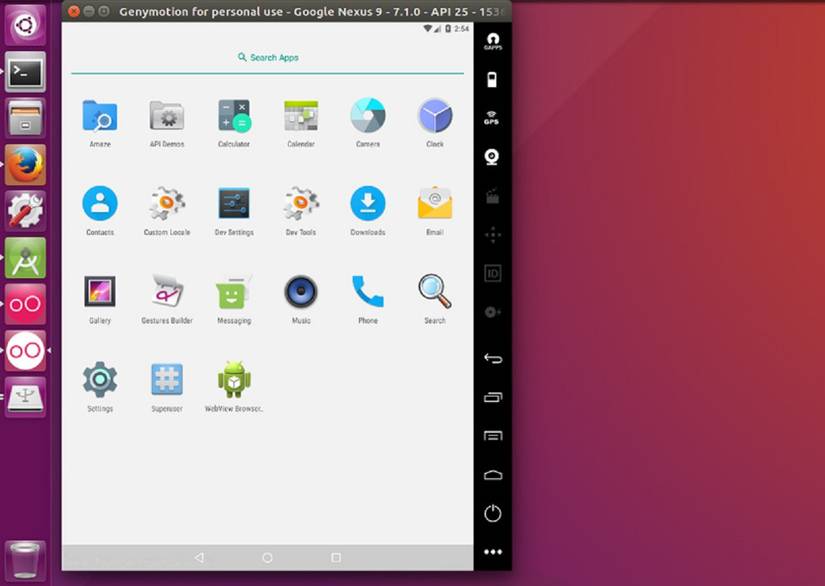This screenshot has height=586, width=825.
Task: Open the GPS widget in the Genymotion sidebar
Action: (x=493, y=117)
